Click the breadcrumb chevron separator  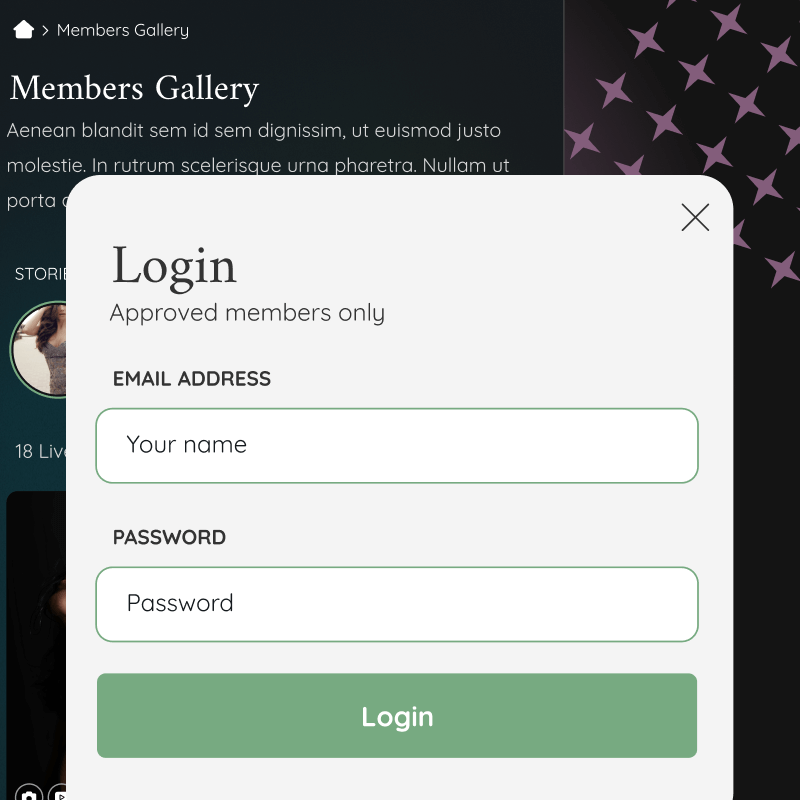46,31
